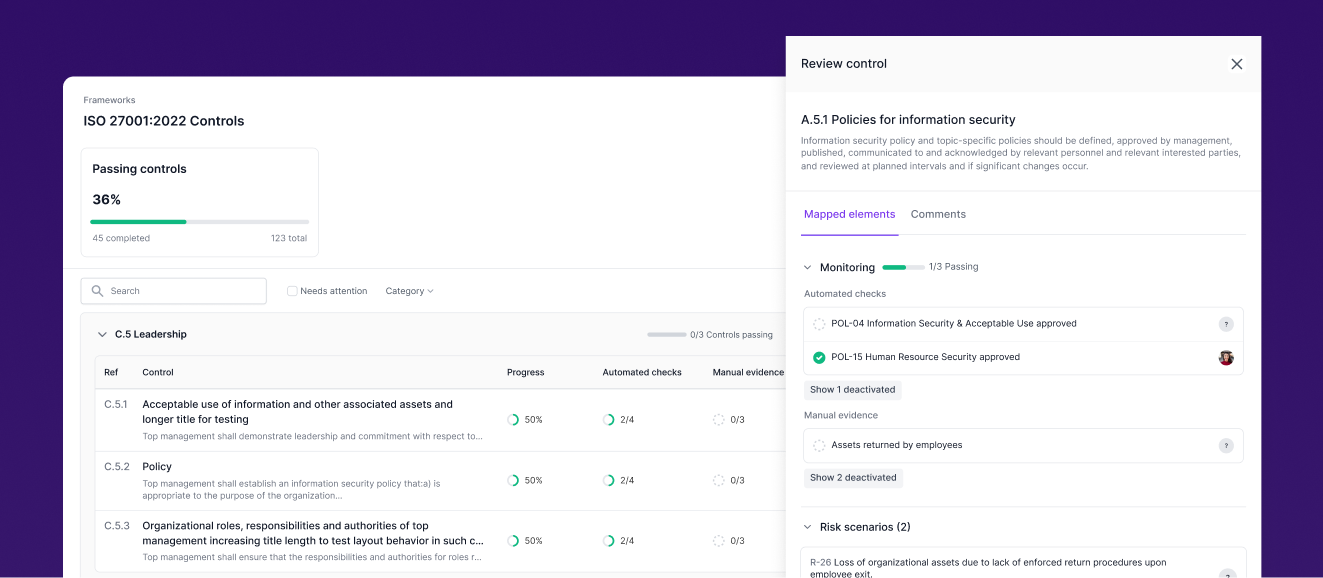
Task: Click the dashed status circle for POL-04
Action: point(819,324)
